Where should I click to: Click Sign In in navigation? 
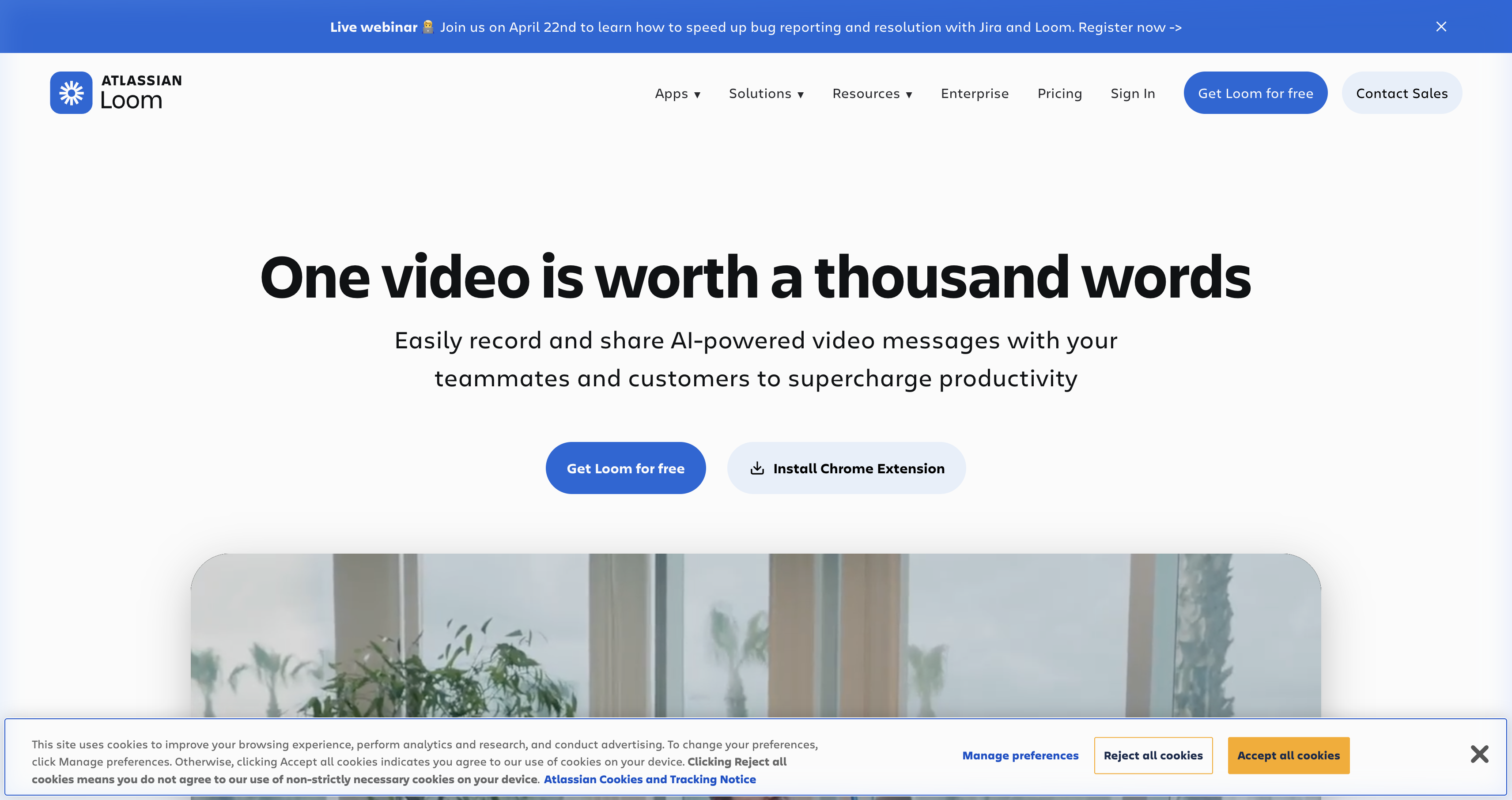tap(1132, 93)
